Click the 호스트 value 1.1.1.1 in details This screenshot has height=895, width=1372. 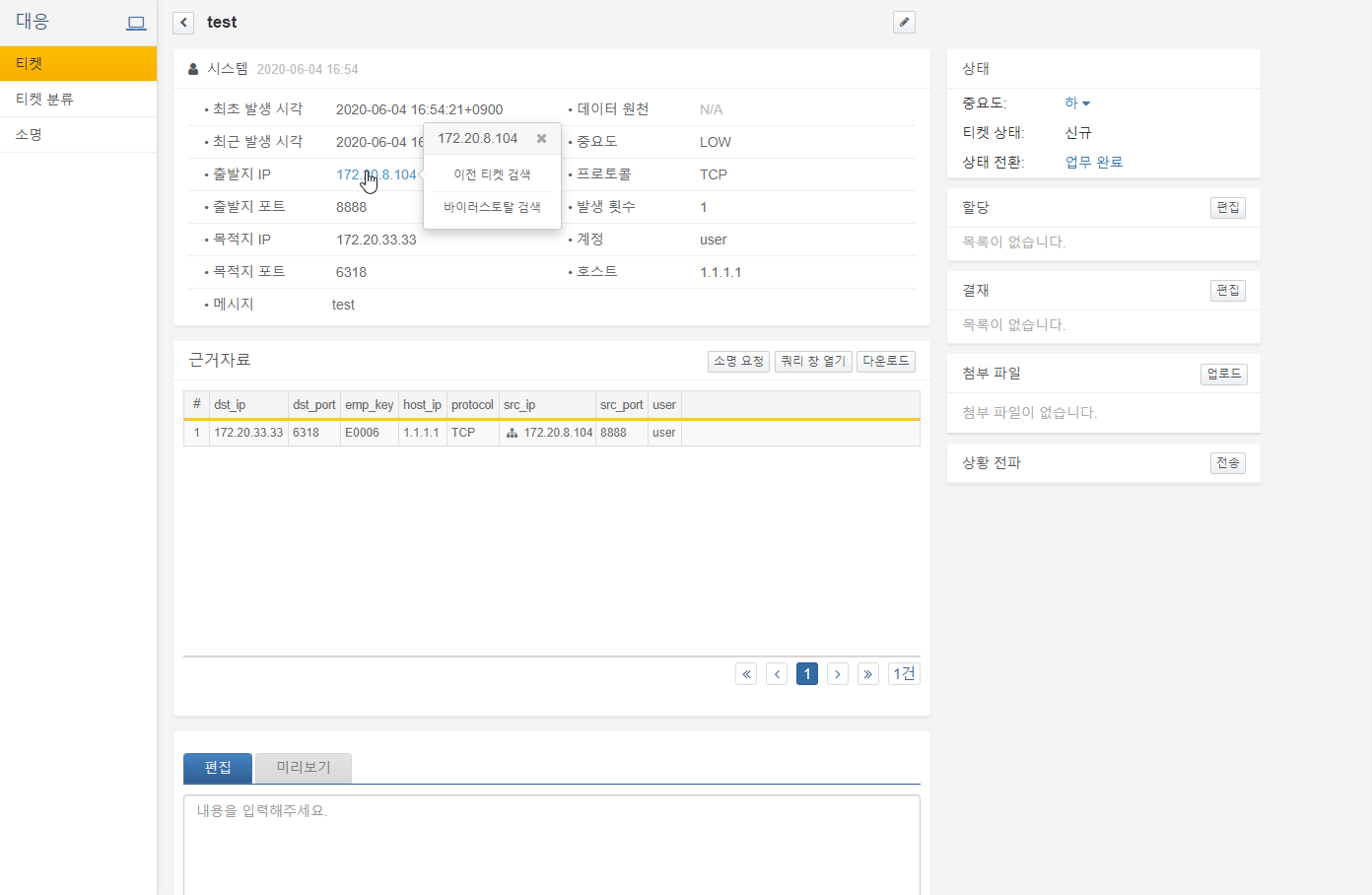720,272
